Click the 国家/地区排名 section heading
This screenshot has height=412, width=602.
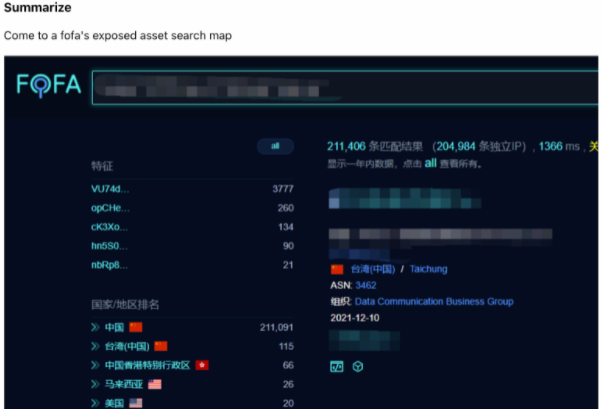tap(125, 304)
